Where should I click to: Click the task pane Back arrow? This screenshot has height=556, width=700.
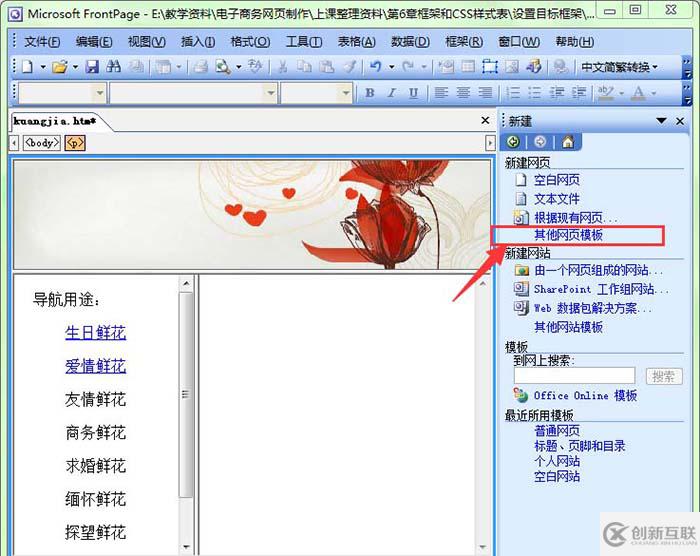pos(513,142)
